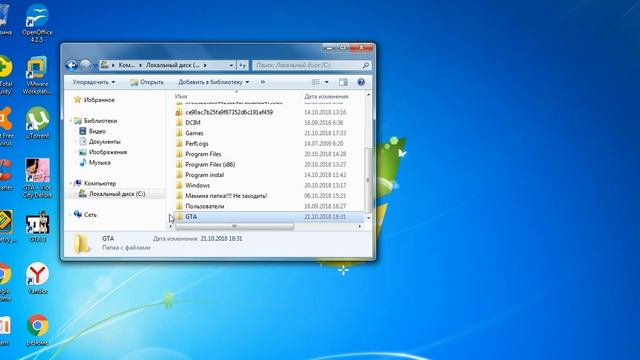
Task: Open the recent pages dropdown beside Forward
Action: (95, 65)
